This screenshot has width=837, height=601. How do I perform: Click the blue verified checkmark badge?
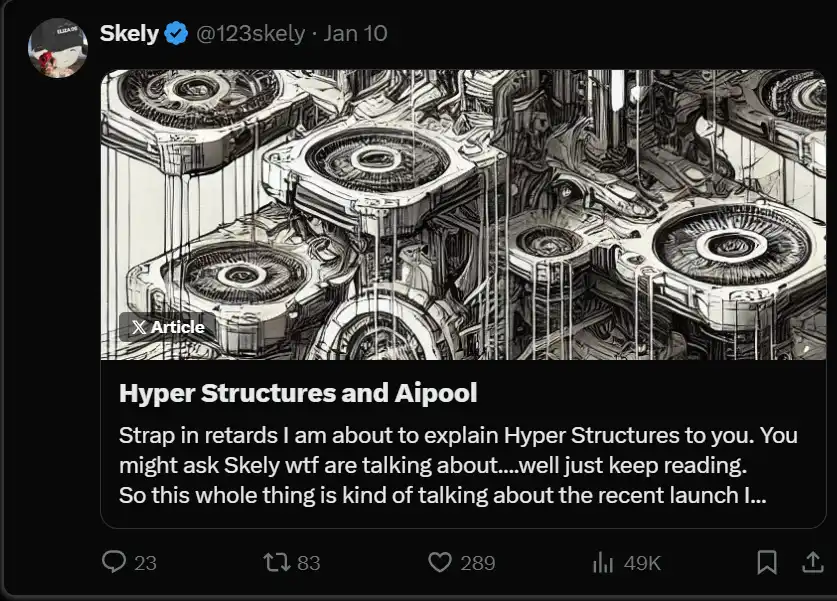coord(176,33)
